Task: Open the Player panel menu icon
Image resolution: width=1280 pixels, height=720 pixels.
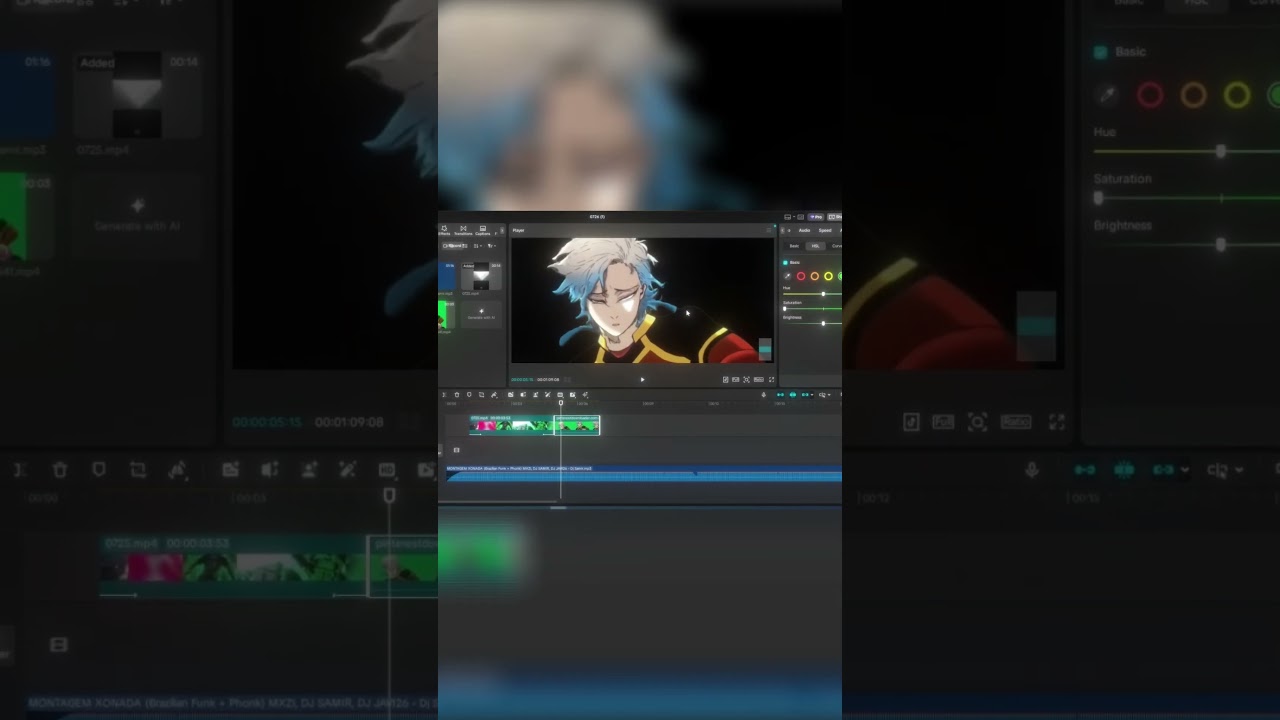Action: pos(769,230)
